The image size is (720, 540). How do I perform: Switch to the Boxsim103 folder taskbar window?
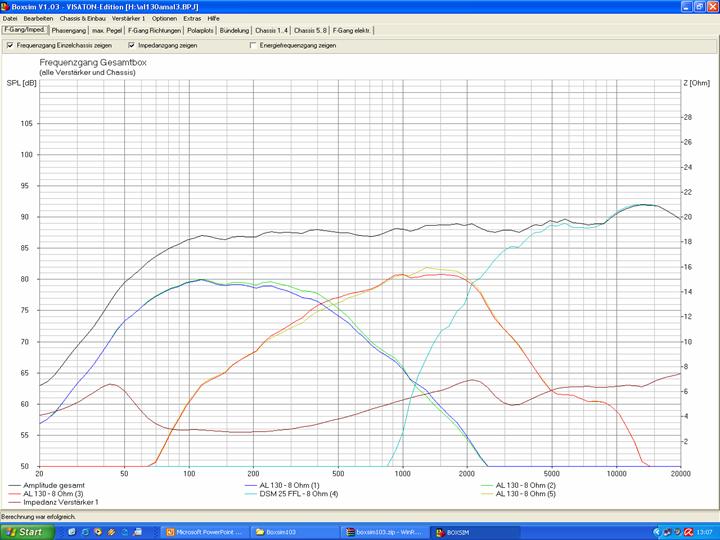pyautogui.click(x=292, y=532)
